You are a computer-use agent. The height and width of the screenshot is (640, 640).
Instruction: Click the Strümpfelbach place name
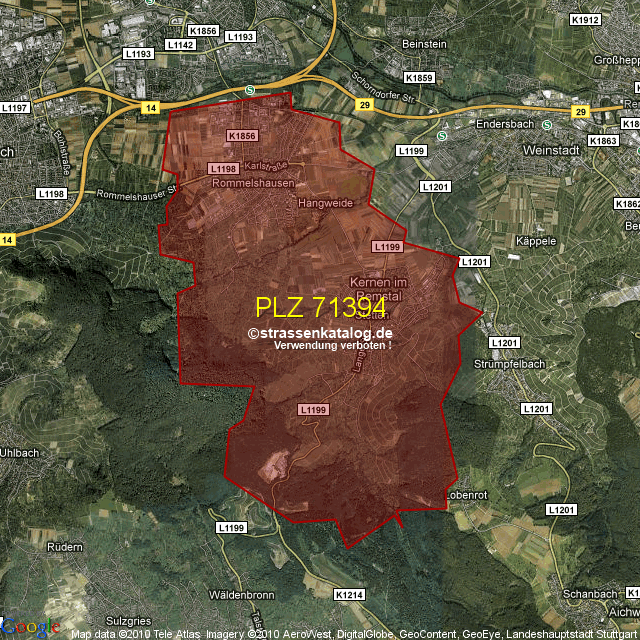click(x=512, y=363)
